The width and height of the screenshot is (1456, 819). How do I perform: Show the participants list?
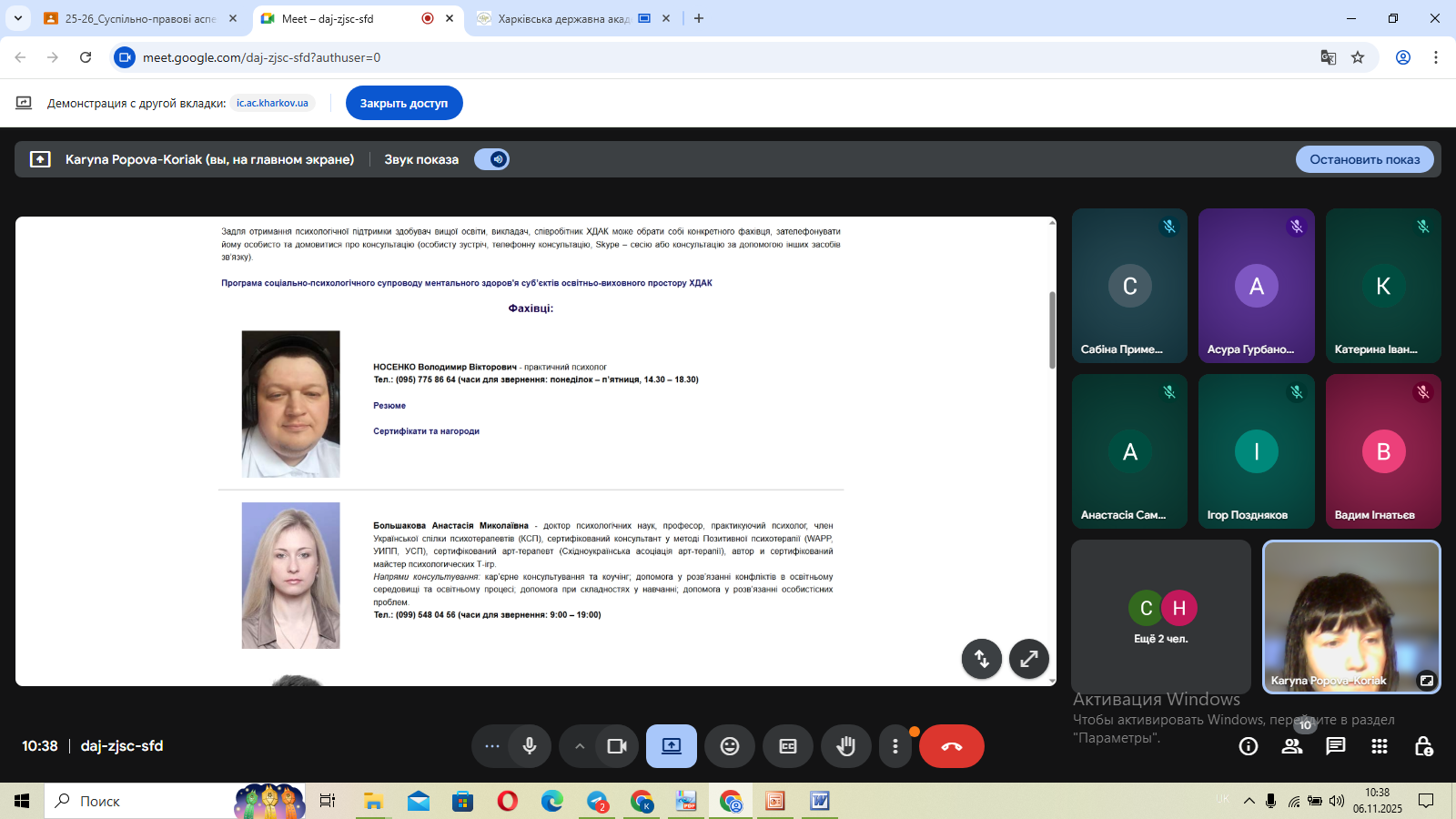click(x=1292, y=746)
